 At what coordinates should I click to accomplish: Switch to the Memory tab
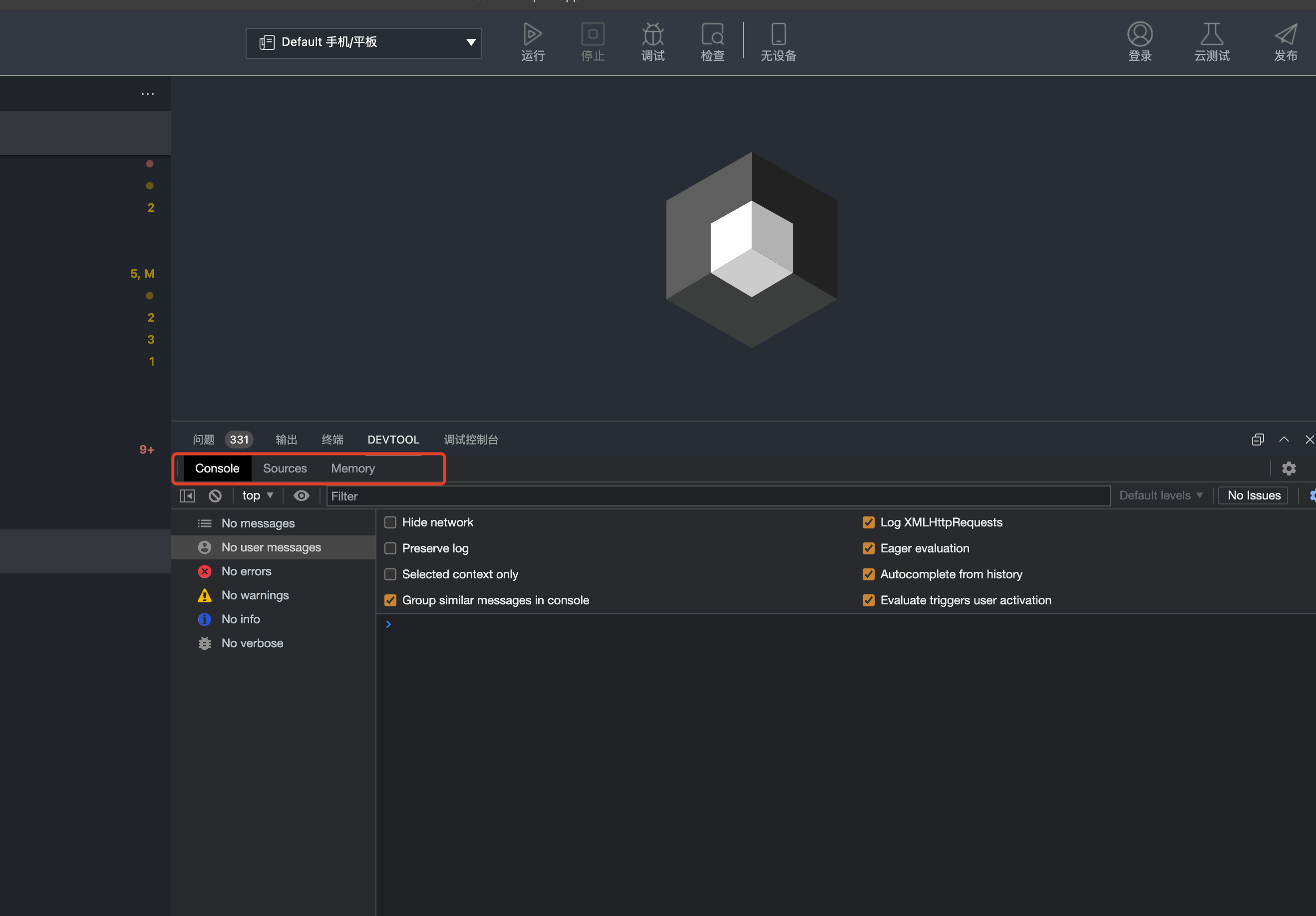(x=353, y=468)
